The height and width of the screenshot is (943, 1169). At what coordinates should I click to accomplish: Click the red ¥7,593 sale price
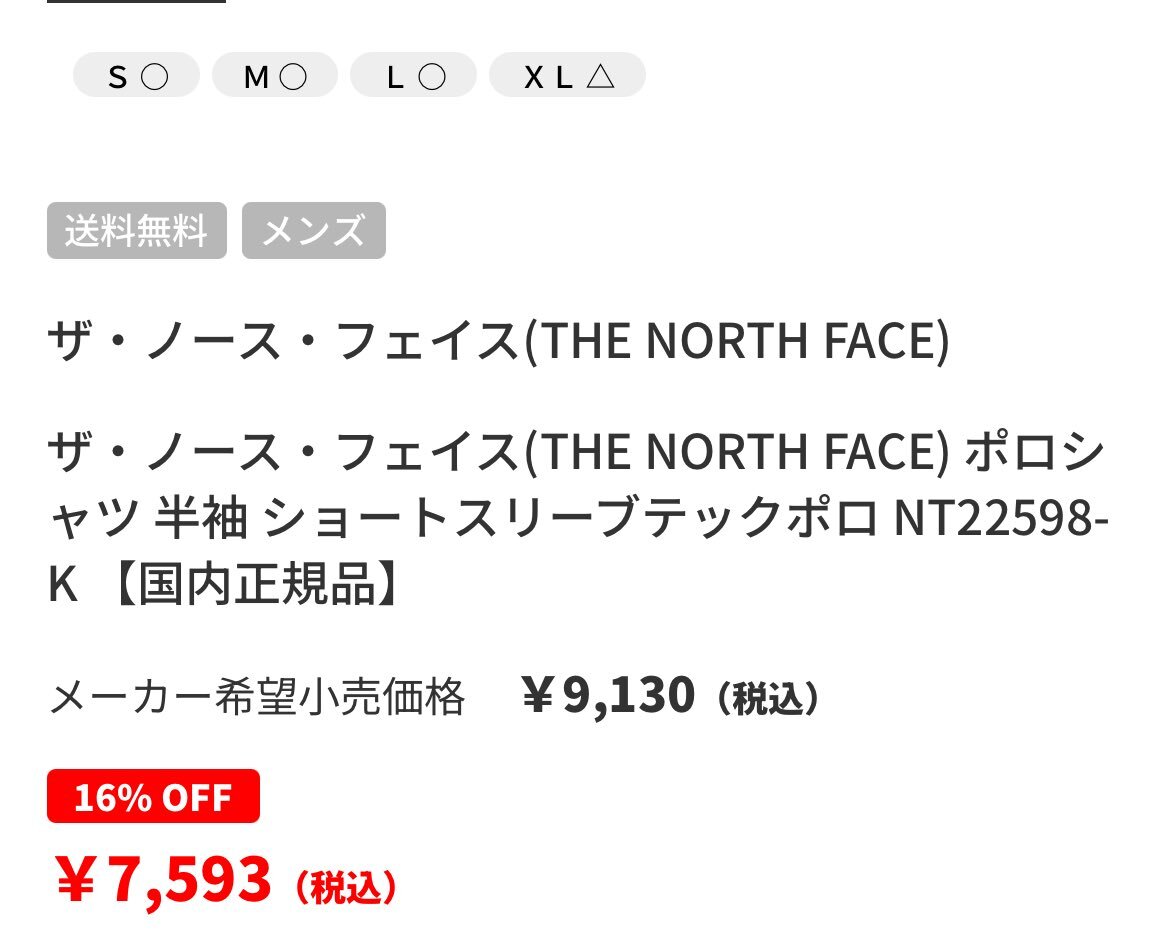162,879
